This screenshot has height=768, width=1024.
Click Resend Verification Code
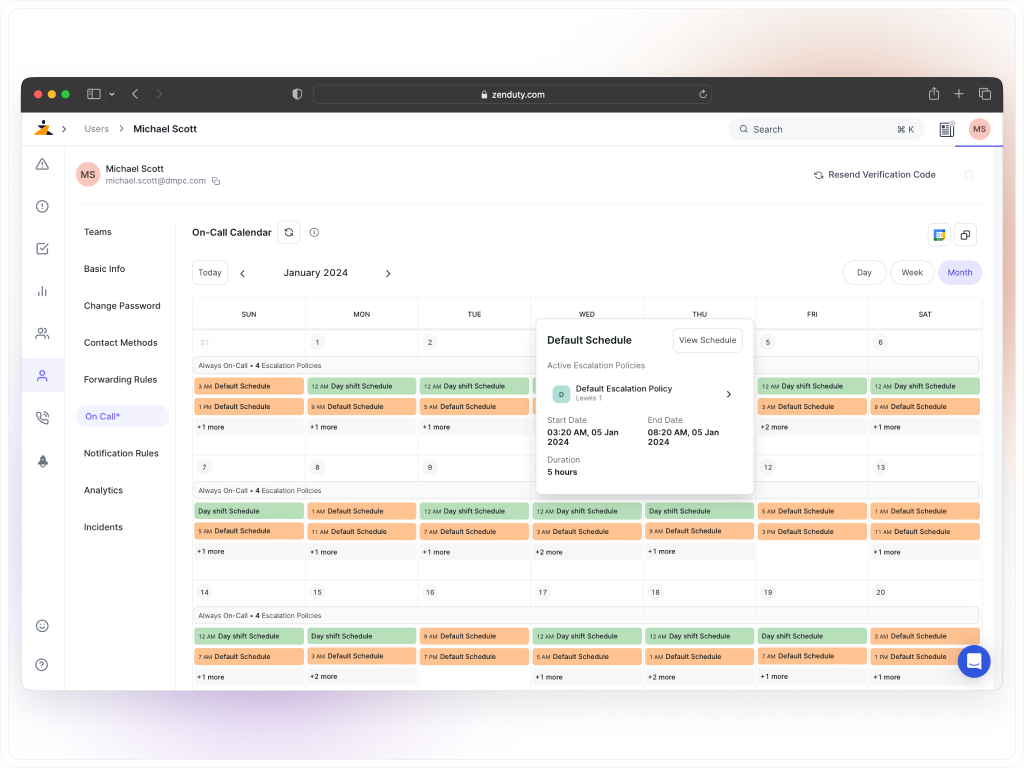coord(874,174)
